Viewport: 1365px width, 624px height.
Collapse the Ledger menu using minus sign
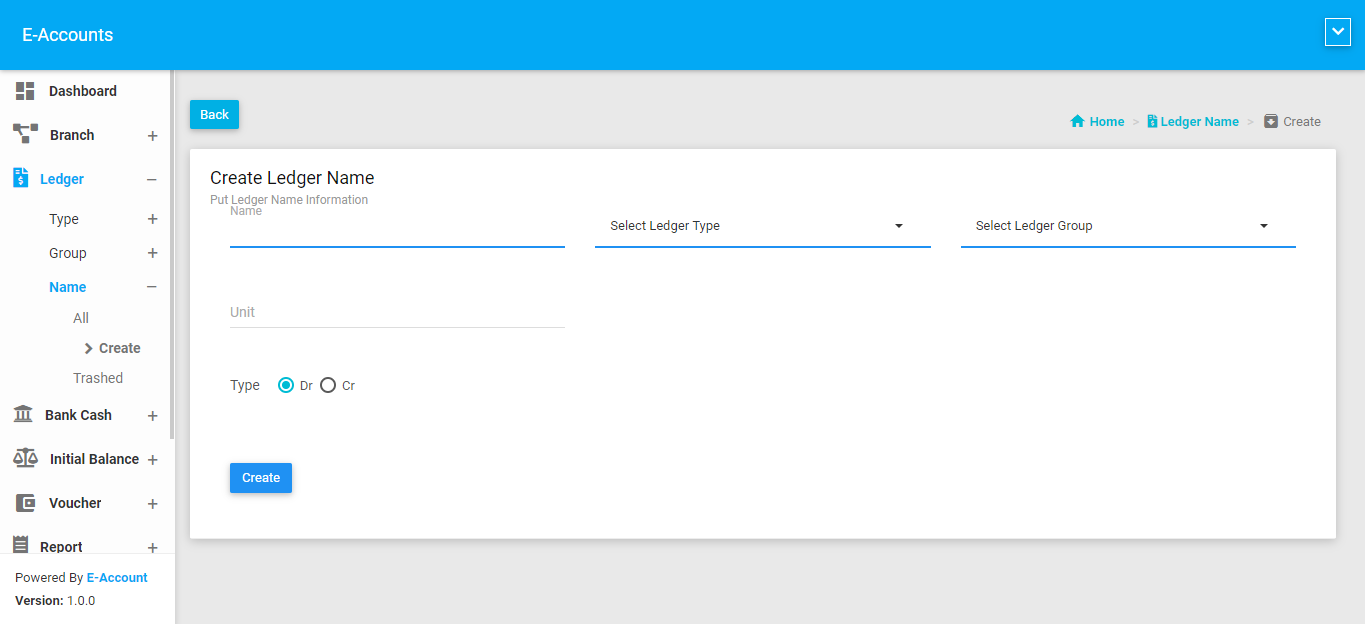click(152, 180)
